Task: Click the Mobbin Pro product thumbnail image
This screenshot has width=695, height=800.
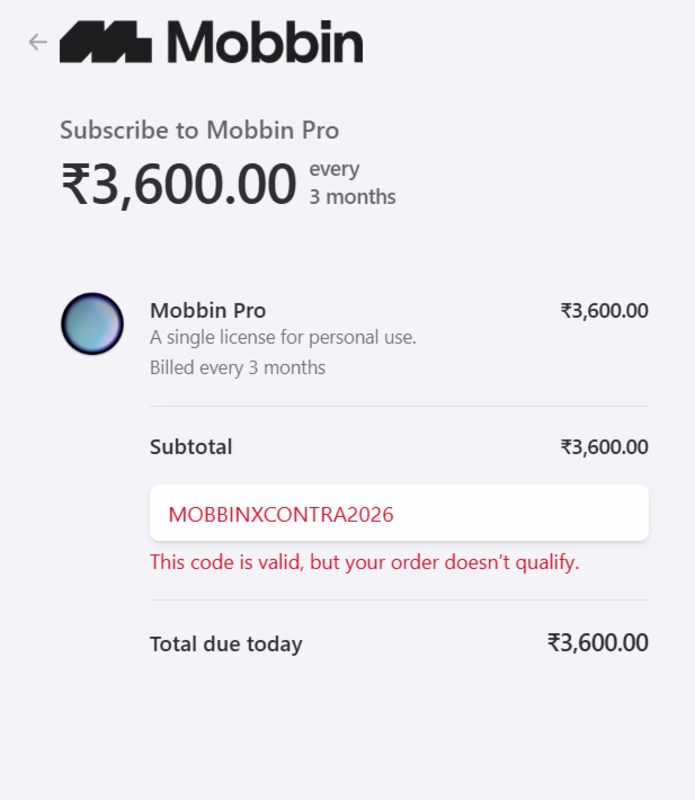Action: 92,324
